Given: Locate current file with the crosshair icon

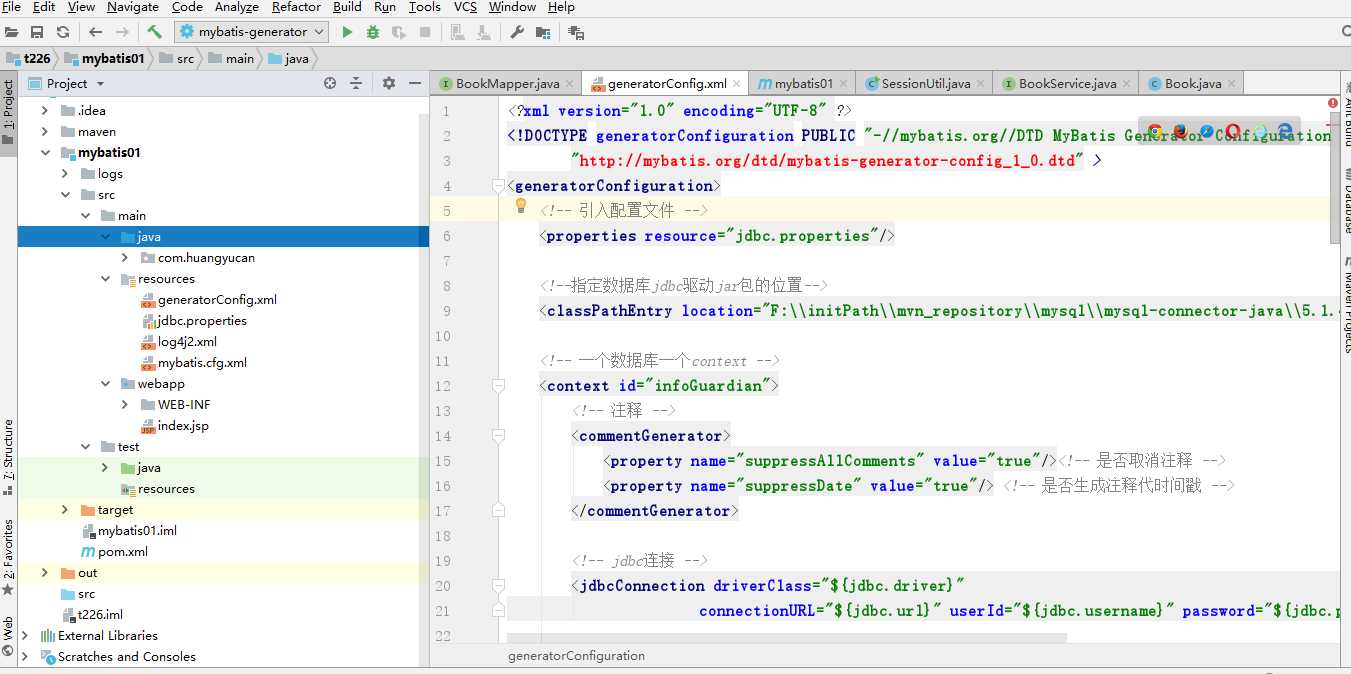Looking at the screenshot, I should (x=330, y=83).
